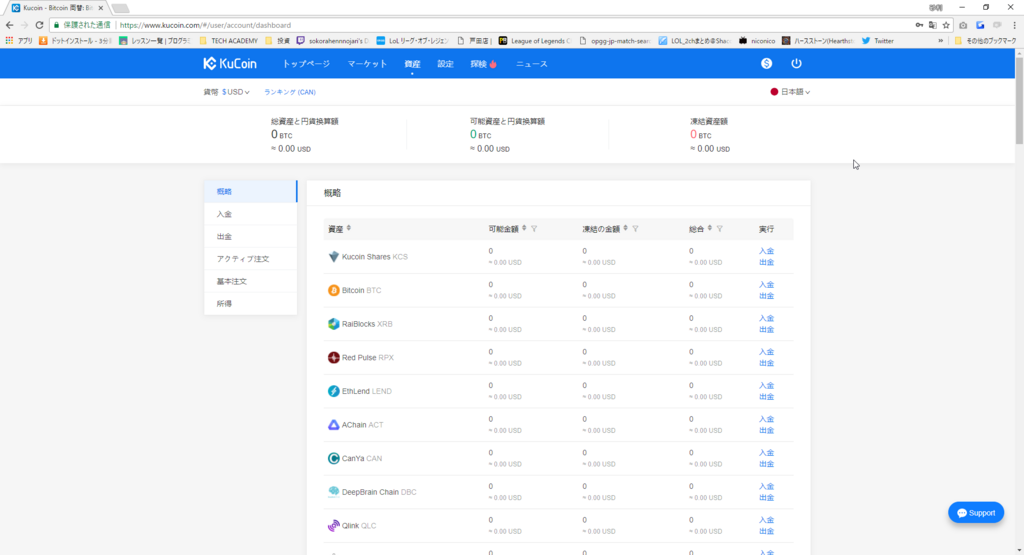Open the 日本語 language dropdown
Viewport: 1024px width, 555px height.
coord(790,92)
